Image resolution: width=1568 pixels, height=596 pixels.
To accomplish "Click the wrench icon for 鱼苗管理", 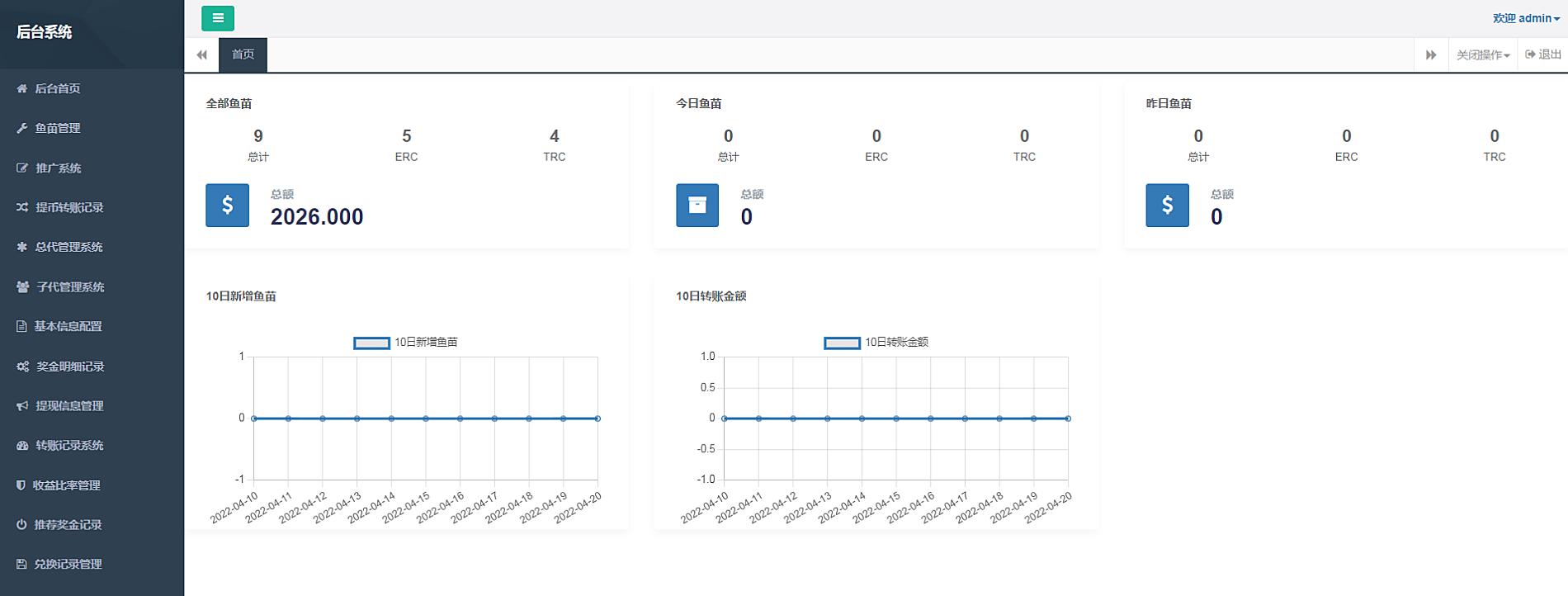I will 22,128.
